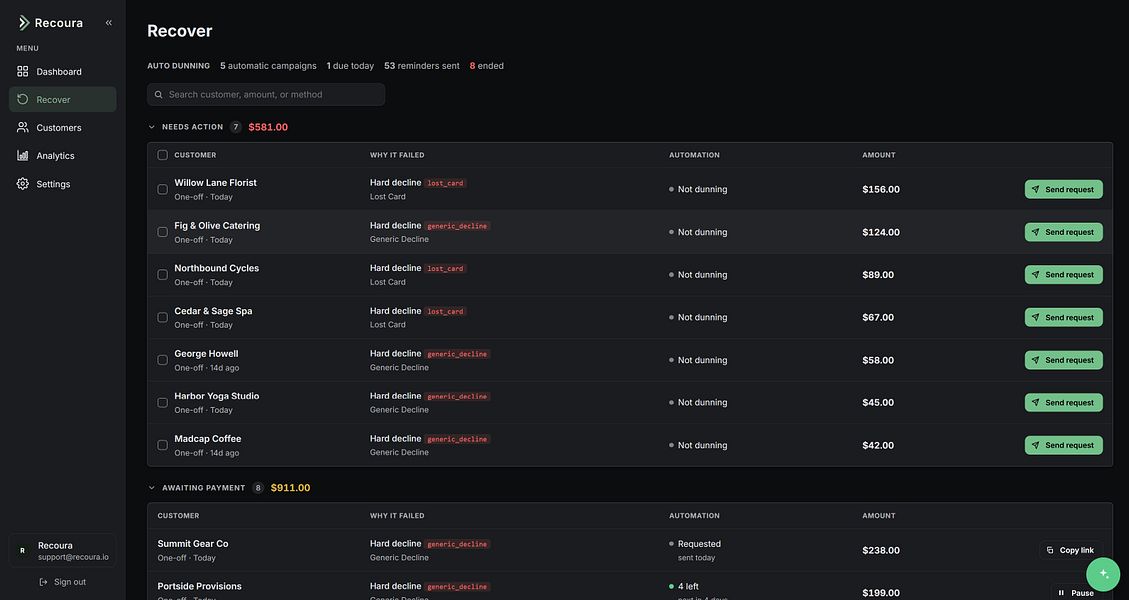
Task: Open the green sparkle assistant button
Action: click(1103, 574)
